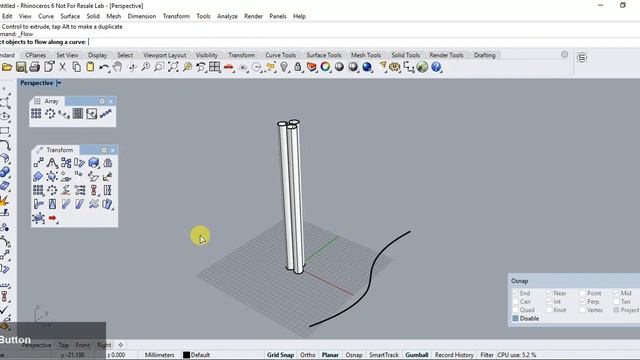Click the four-viewport layout grid icon
Image resolution: width=640 pixels, height=360 pixels.
pyautogui.click(x=214, y=67)
